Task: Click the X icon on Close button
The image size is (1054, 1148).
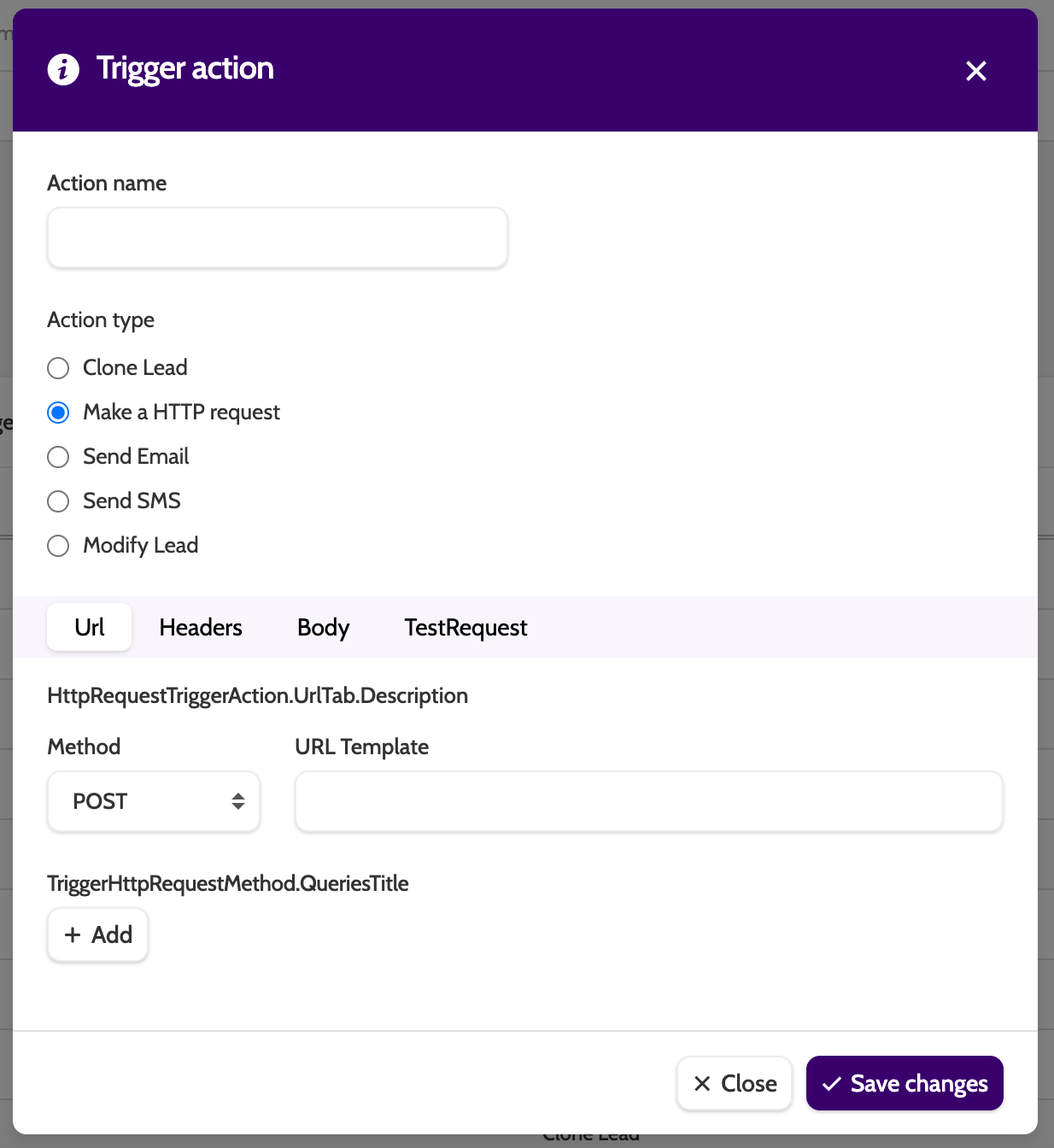Action: (702, 1084)
